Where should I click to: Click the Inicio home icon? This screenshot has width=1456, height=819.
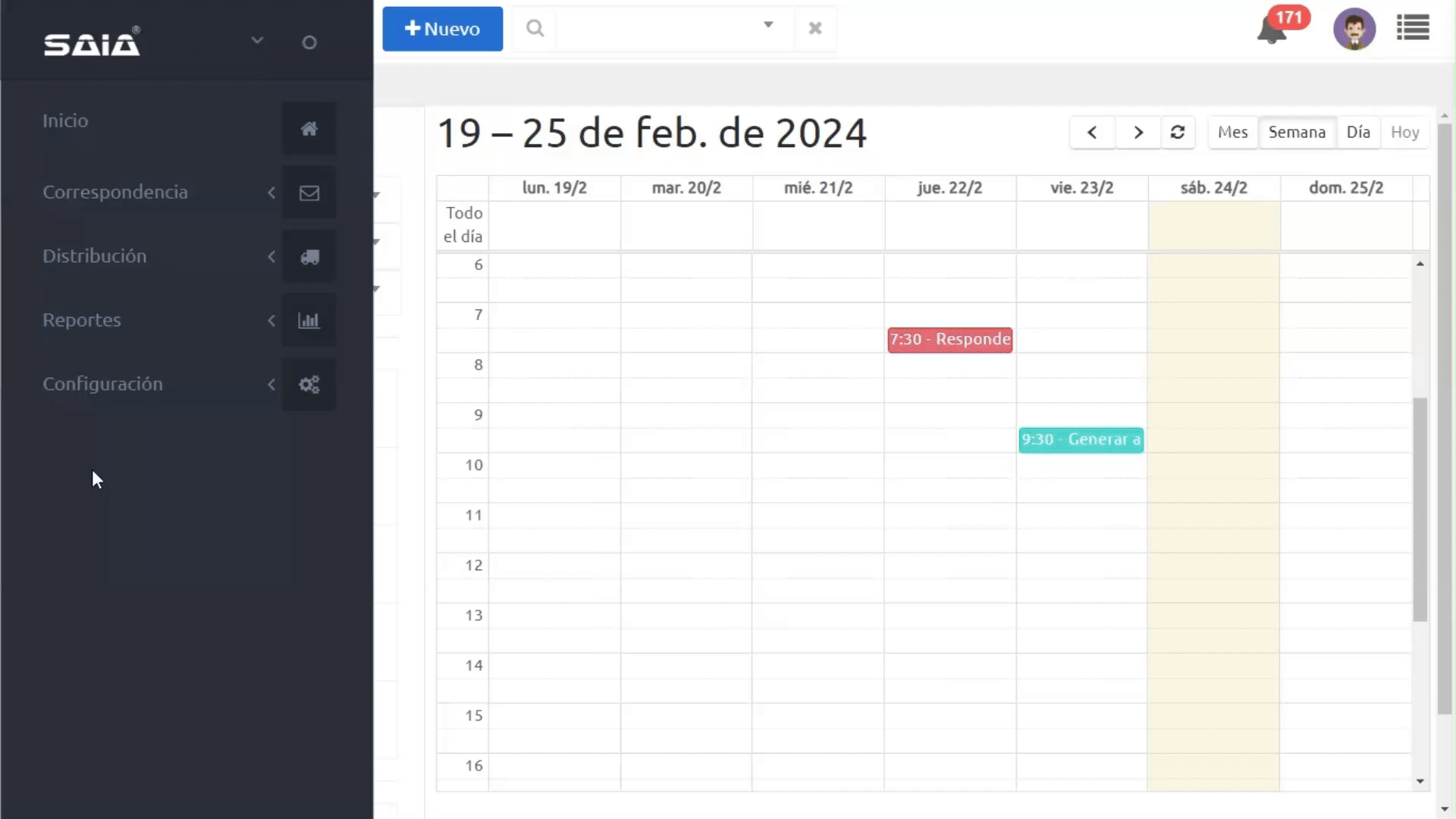click(309, 129)
